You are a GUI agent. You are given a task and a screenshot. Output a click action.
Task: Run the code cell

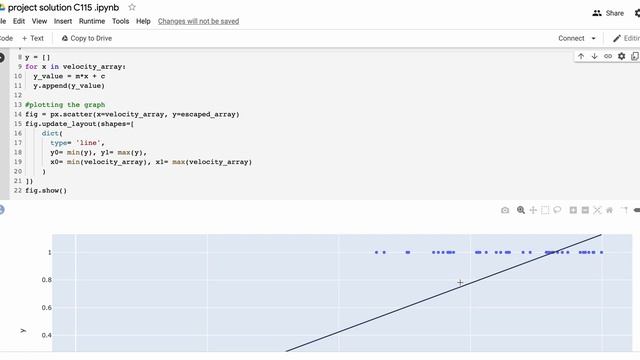click(x=2, y=58)
